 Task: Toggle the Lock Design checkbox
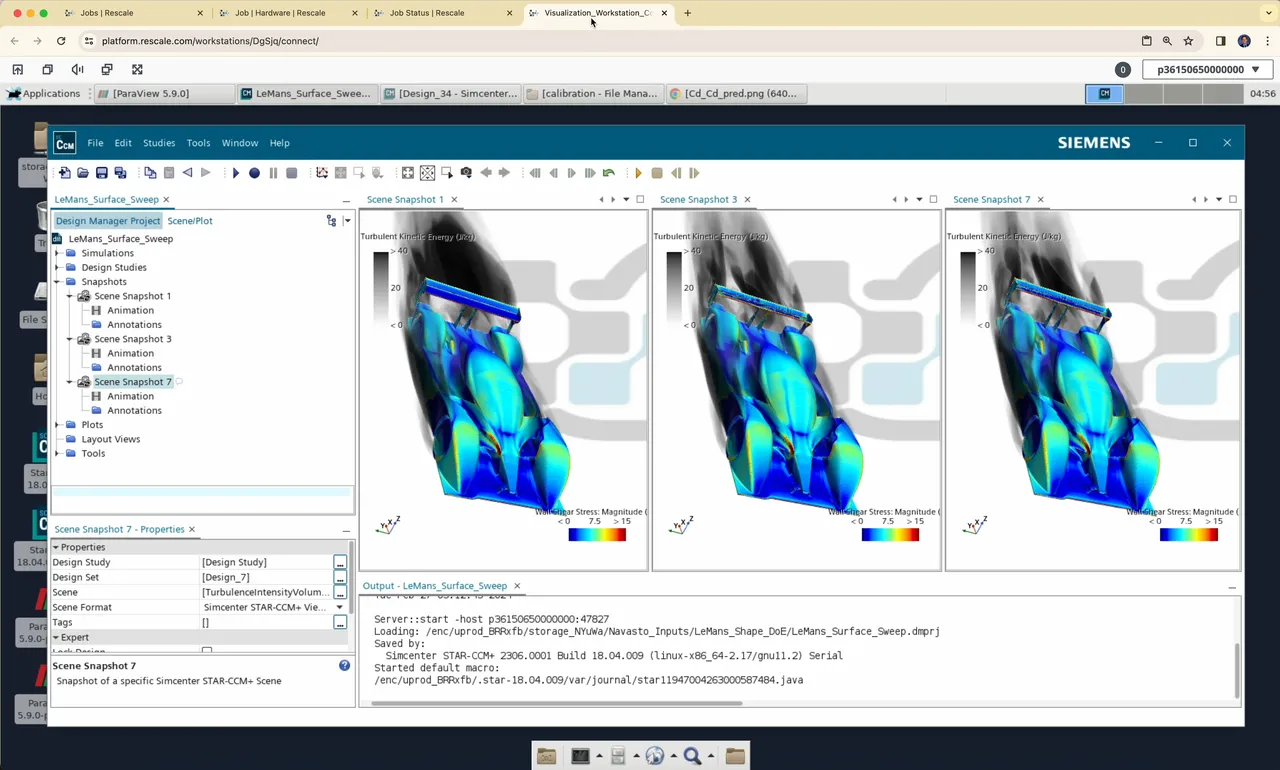pos(207,651)
